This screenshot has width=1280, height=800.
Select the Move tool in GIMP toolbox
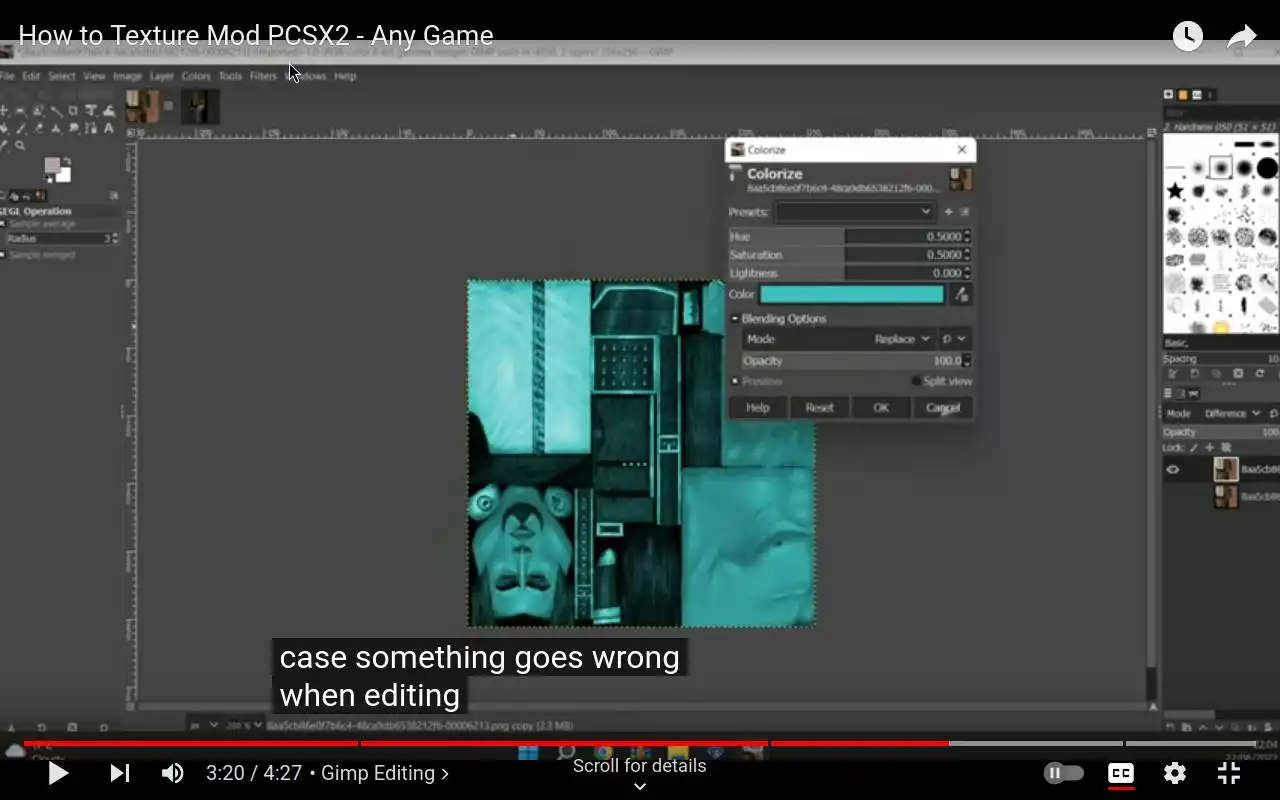[4, 110]
